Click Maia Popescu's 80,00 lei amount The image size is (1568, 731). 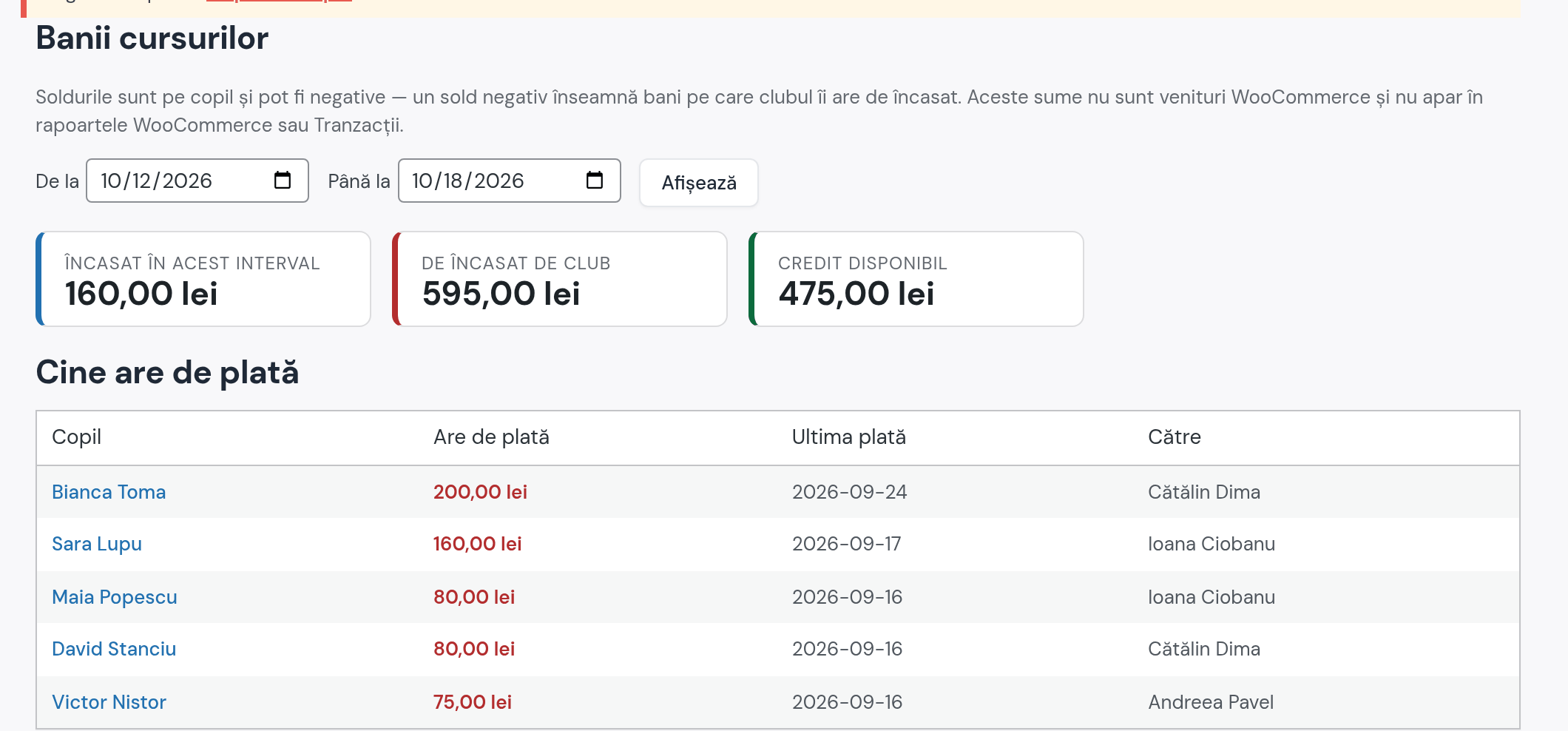[474, 597]
